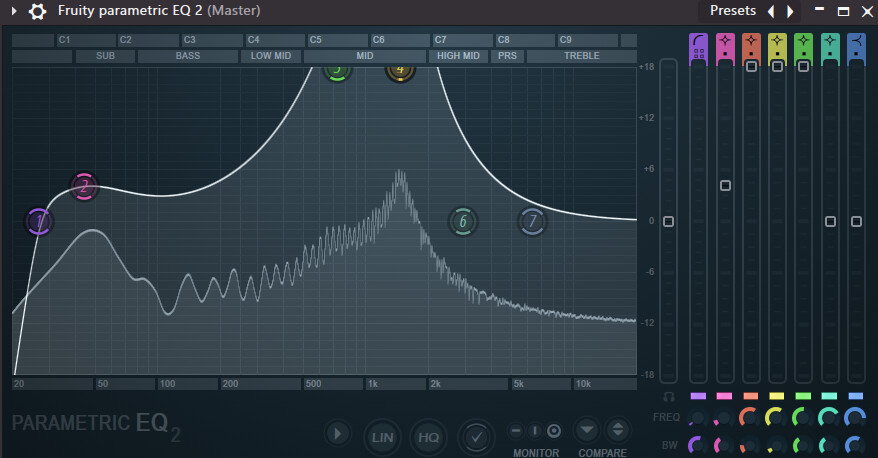Click the BASS frequency range label

[x=188, y=56]
